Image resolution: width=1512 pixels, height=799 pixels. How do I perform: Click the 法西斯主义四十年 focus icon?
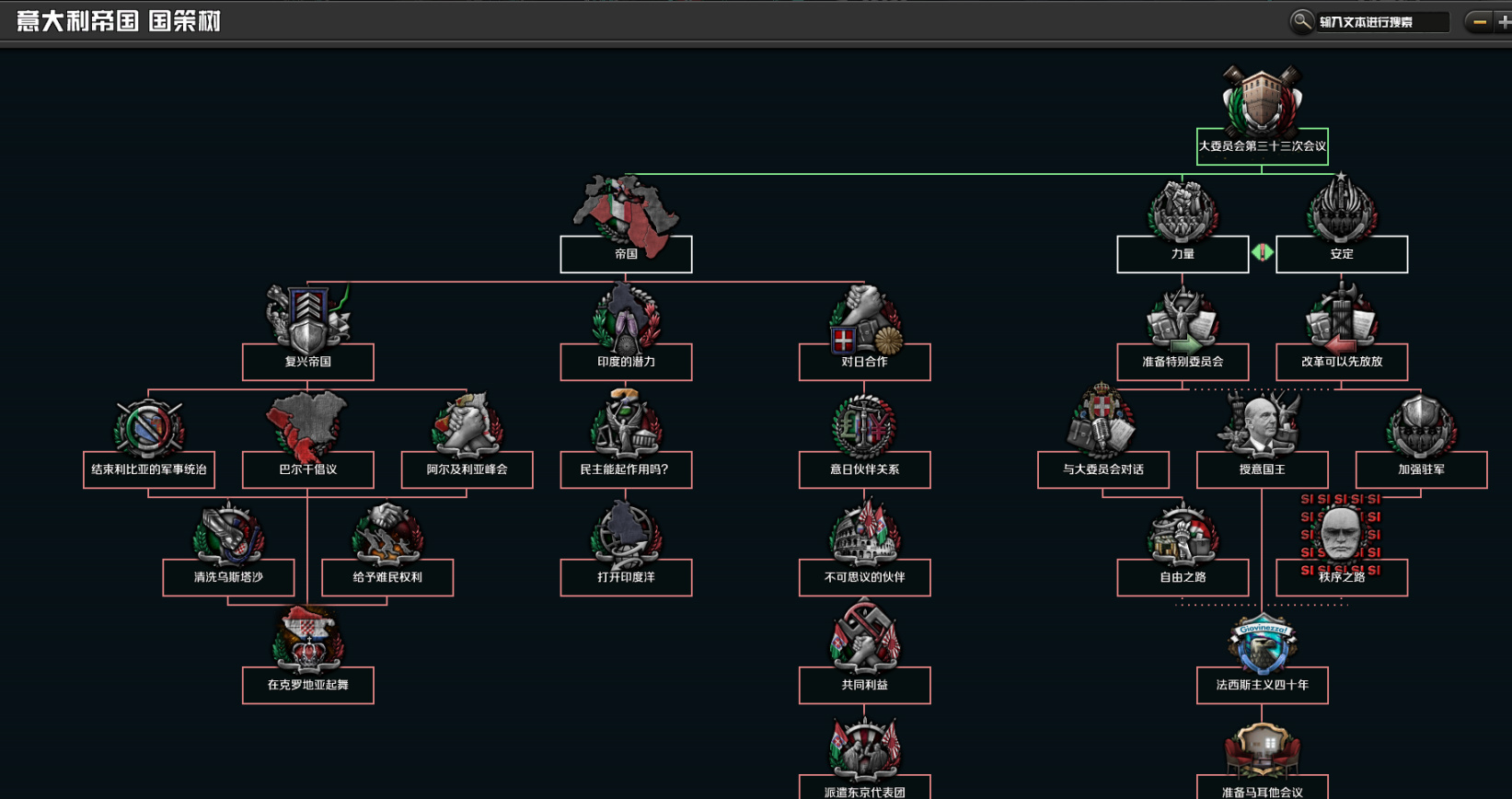1262,643
